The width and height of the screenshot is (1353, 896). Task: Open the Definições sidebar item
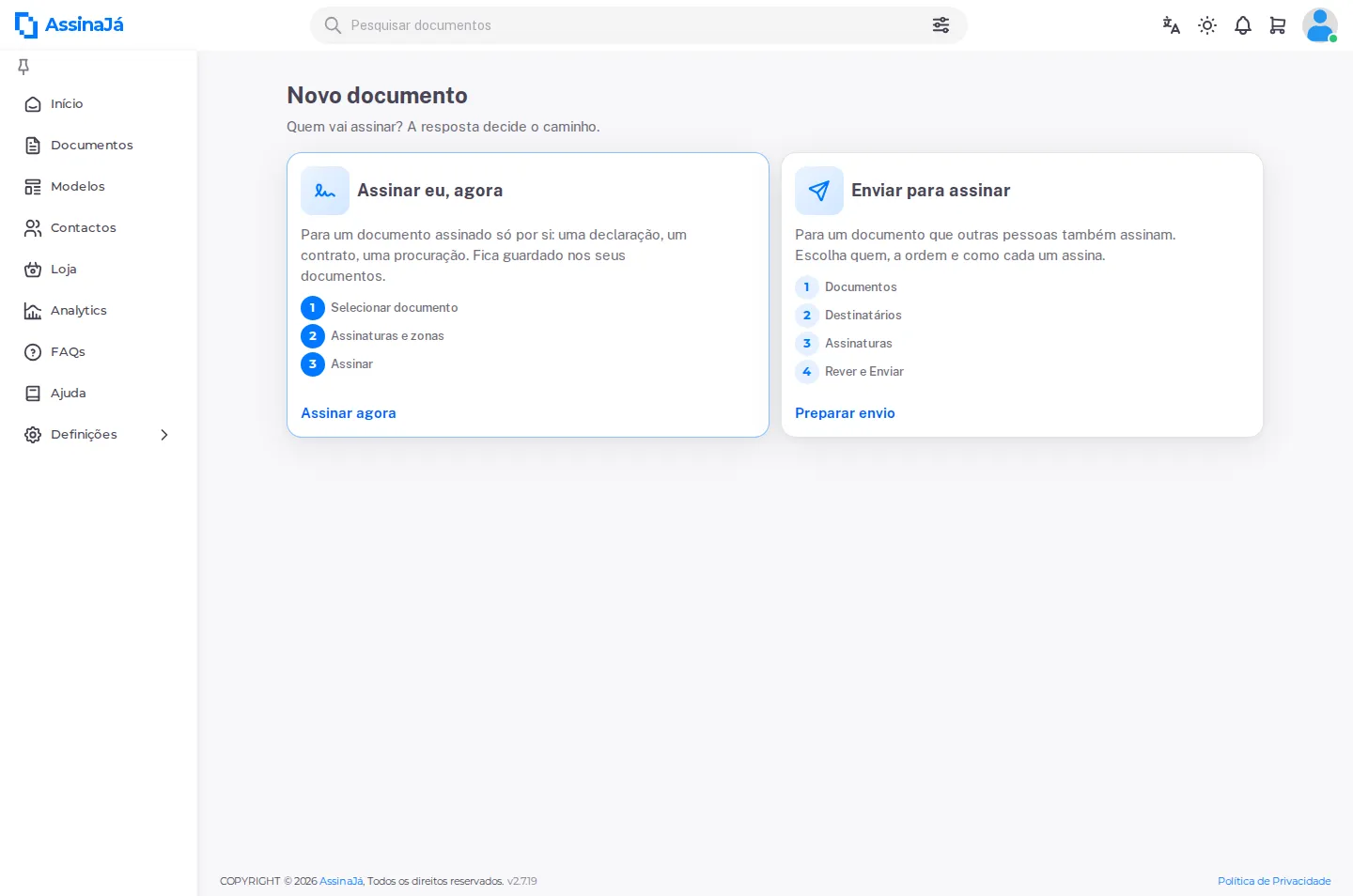click(x=99, y=435)
